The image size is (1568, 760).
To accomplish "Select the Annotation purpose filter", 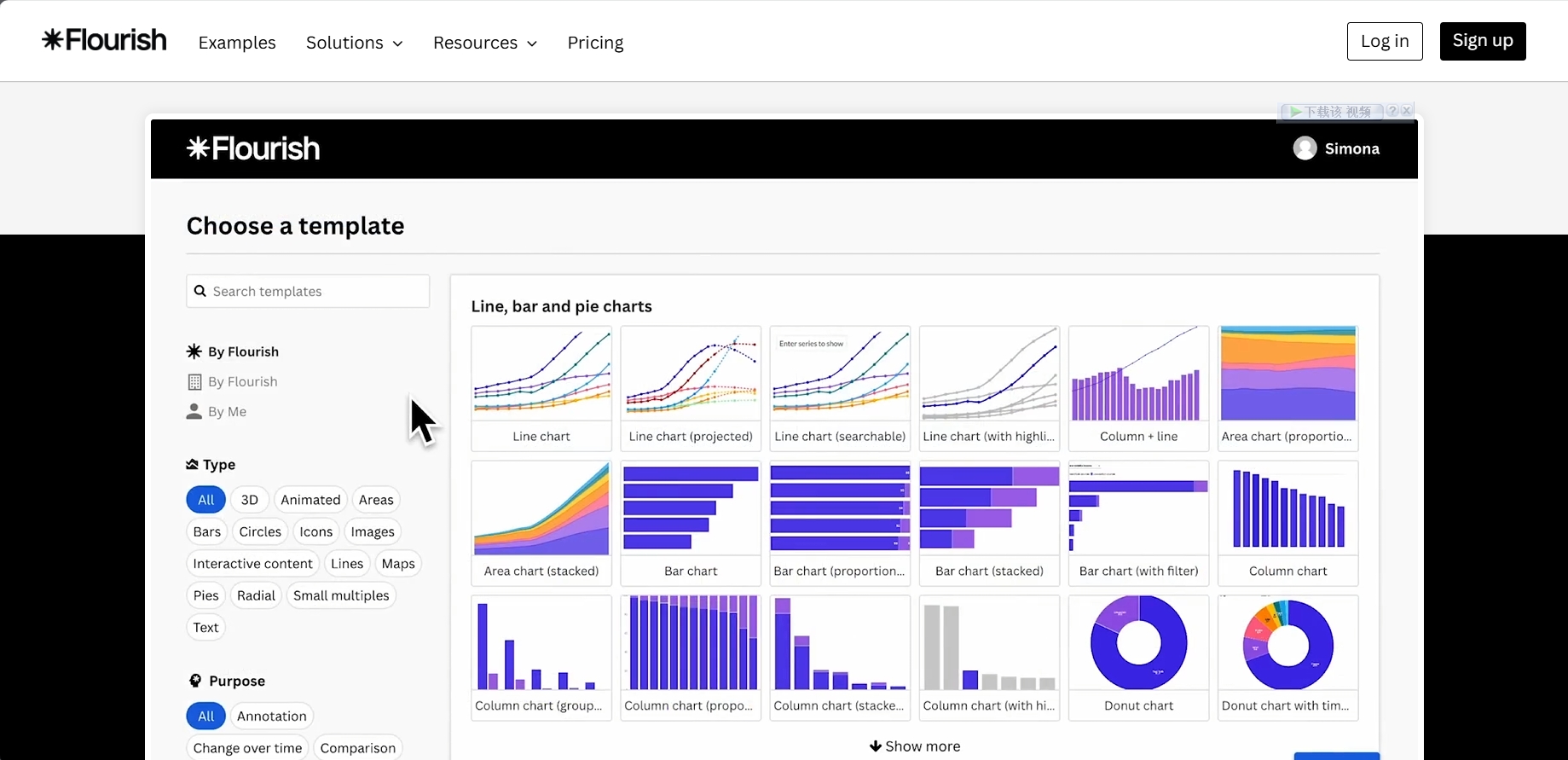I will pyautogui.click(x=271, y=716).
